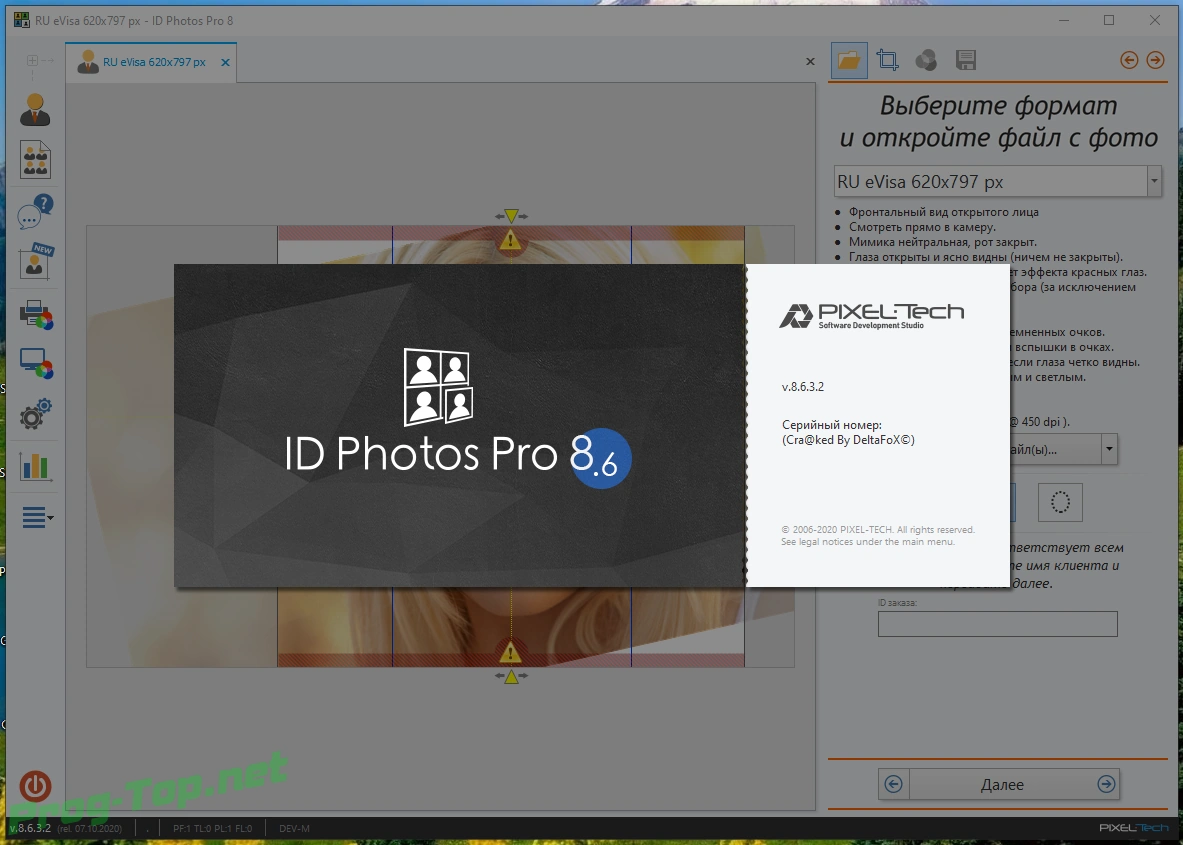Click the PIXEL-Tech logo in about dialog
Screen dimensions: 1183x845
[x=871, y=315]
